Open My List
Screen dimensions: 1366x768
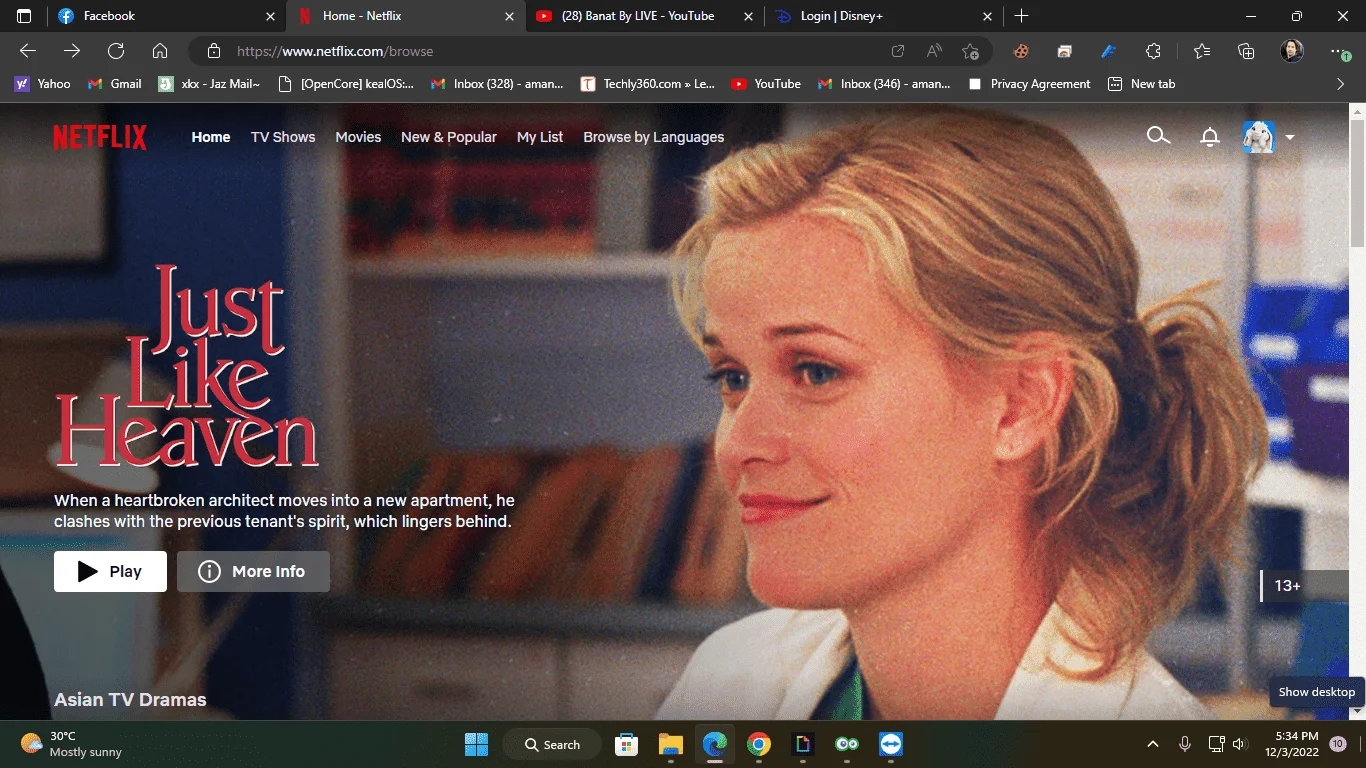click(x=540, y=137)
